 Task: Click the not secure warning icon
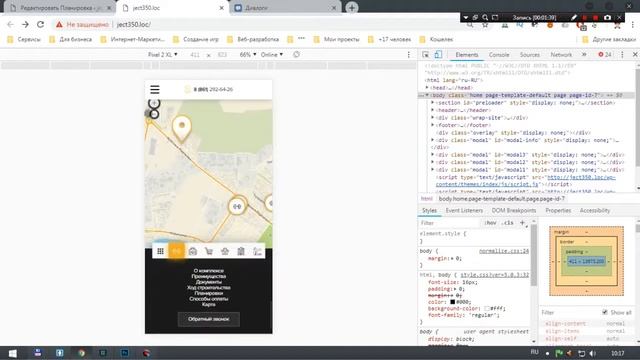tap(60, 24)
